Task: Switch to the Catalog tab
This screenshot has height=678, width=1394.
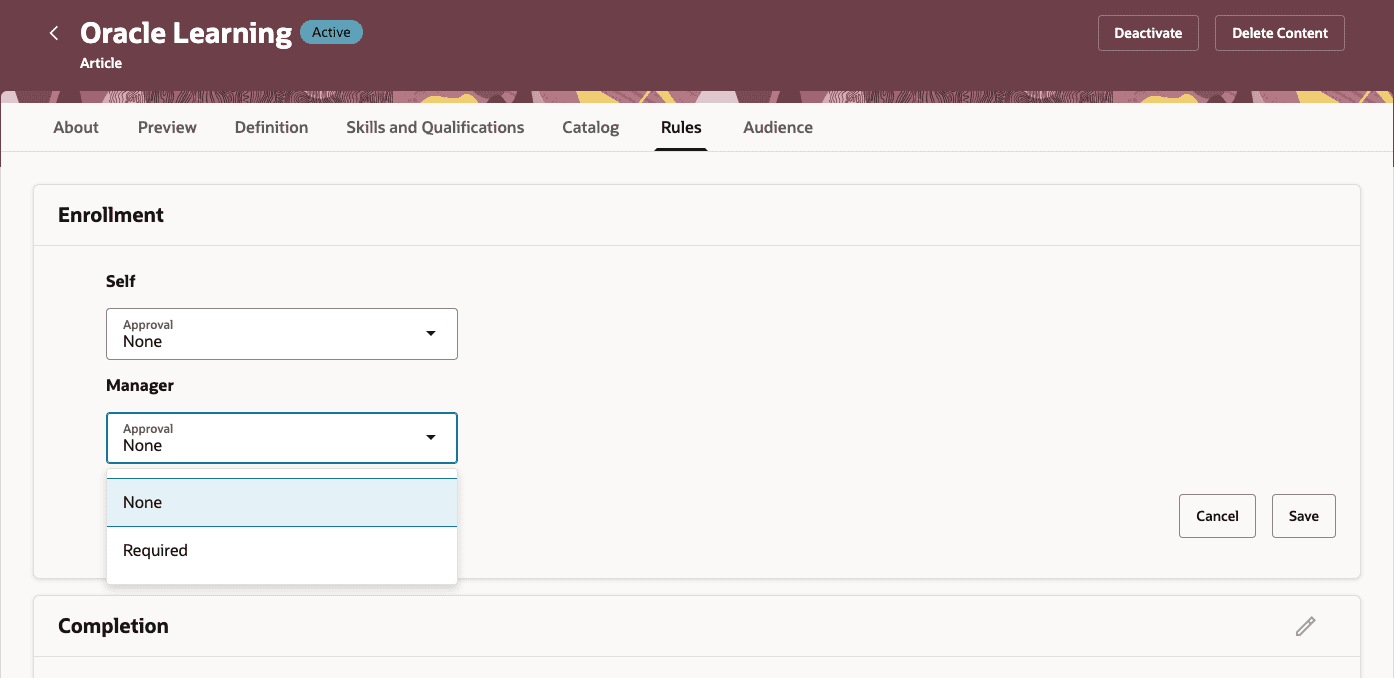Action: tap(591, 127)
